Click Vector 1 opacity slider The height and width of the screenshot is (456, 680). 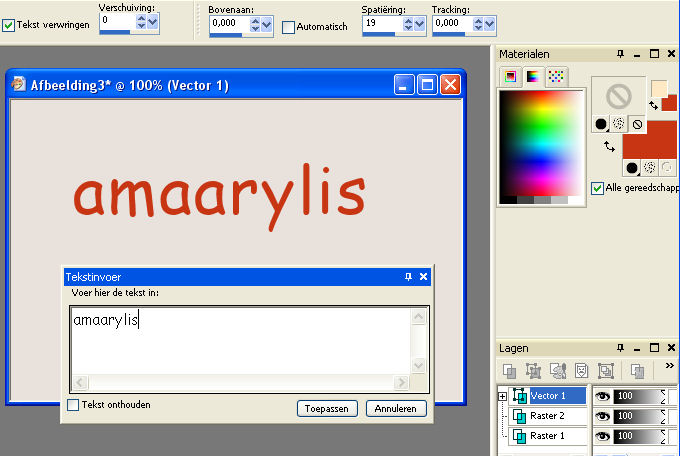point(640,396)
